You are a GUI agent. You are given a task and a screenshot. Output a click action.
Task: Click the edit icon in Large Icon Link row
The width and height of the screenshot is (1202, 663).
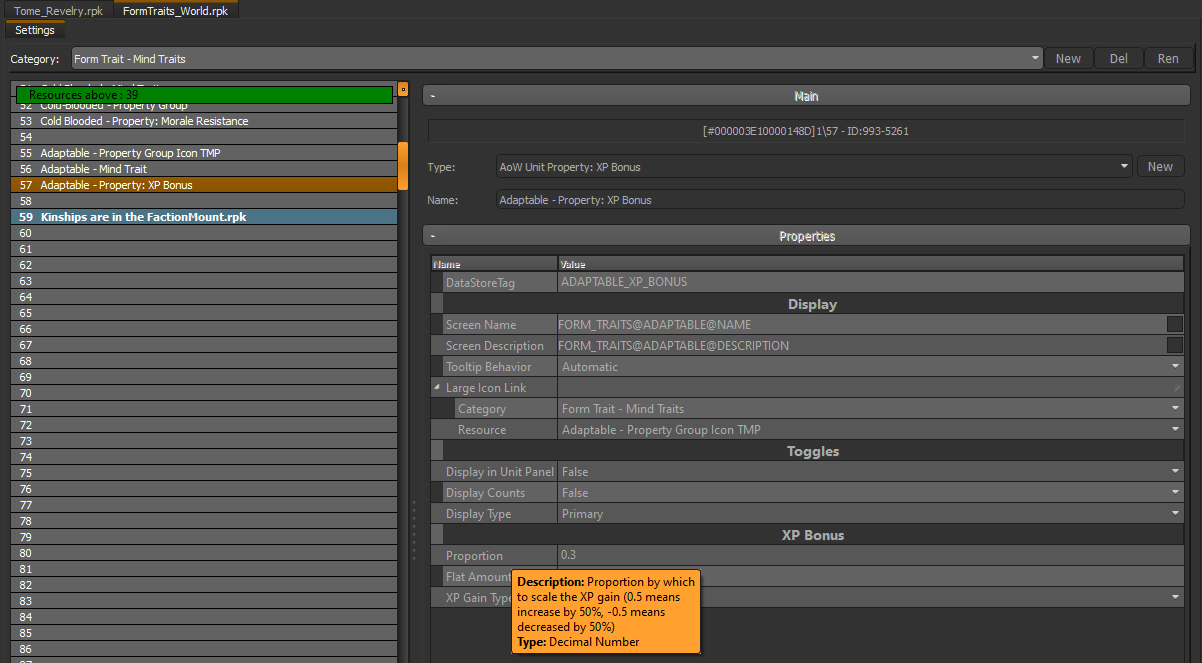point(1176,388)
